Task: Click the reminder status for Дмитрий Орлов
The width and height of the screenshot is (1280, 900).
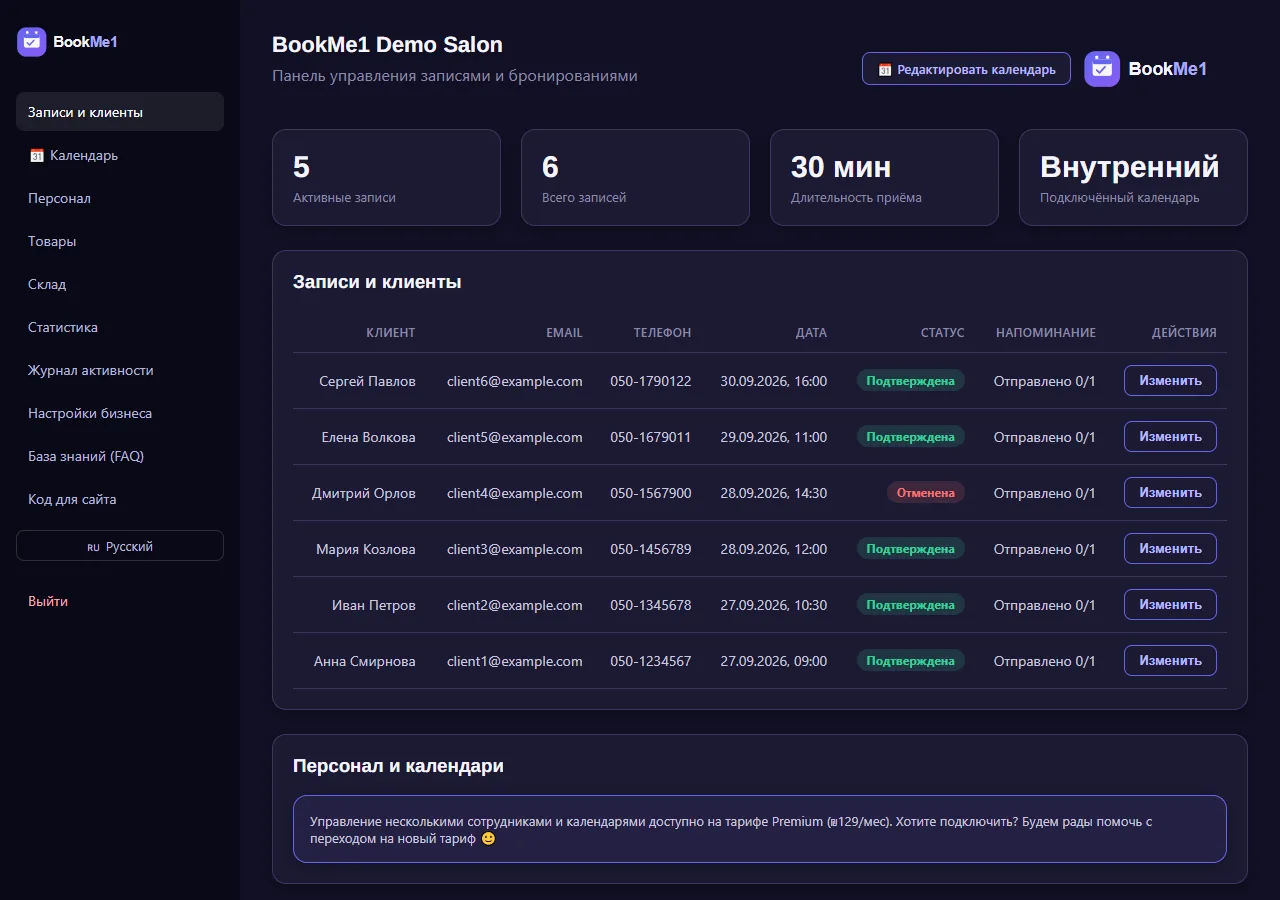Action: [1045, 493]
